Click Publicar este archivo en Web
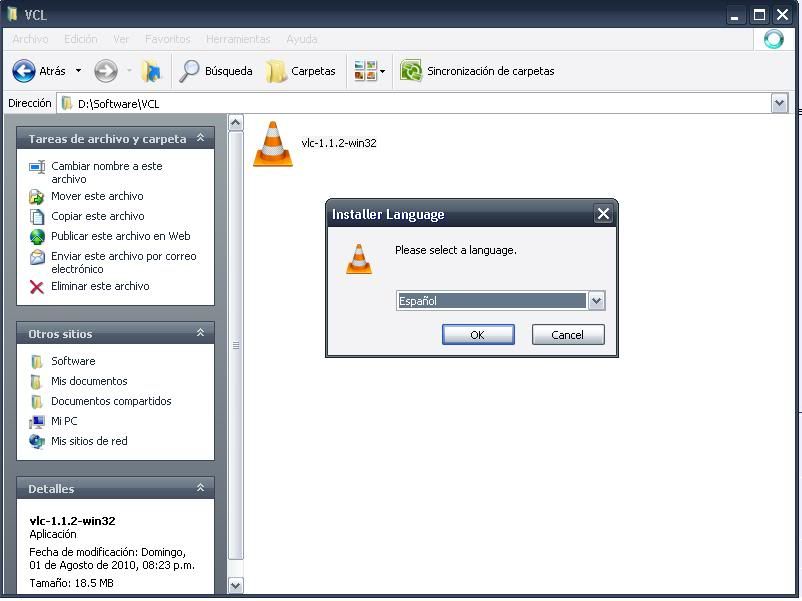 click(x=120, y=236)
